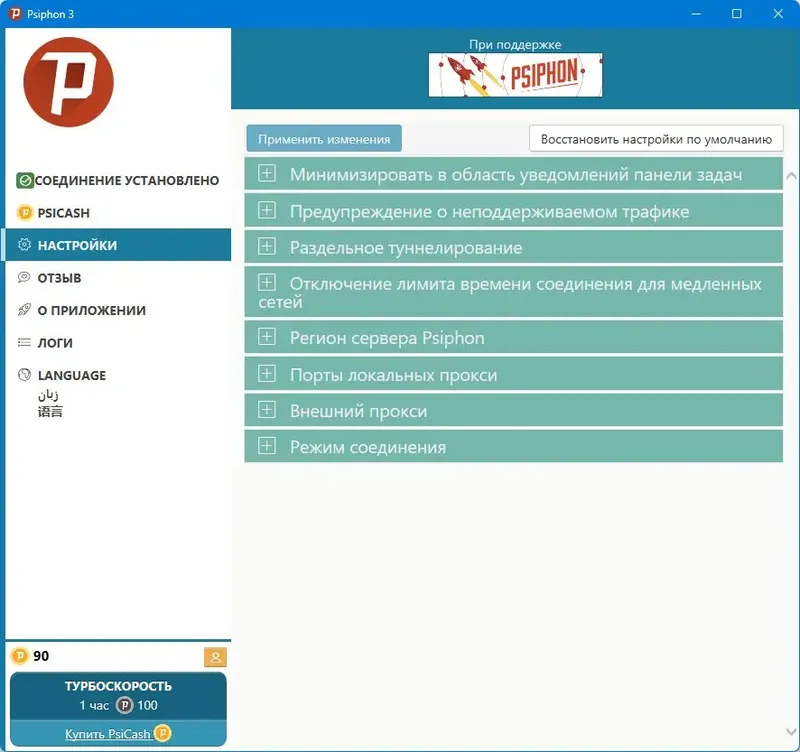The width and height of the screenshot is (800, 752).
Task: Expand Регион сервера Psiphon section
Action: pyautogui.click(x=513, y=337)
